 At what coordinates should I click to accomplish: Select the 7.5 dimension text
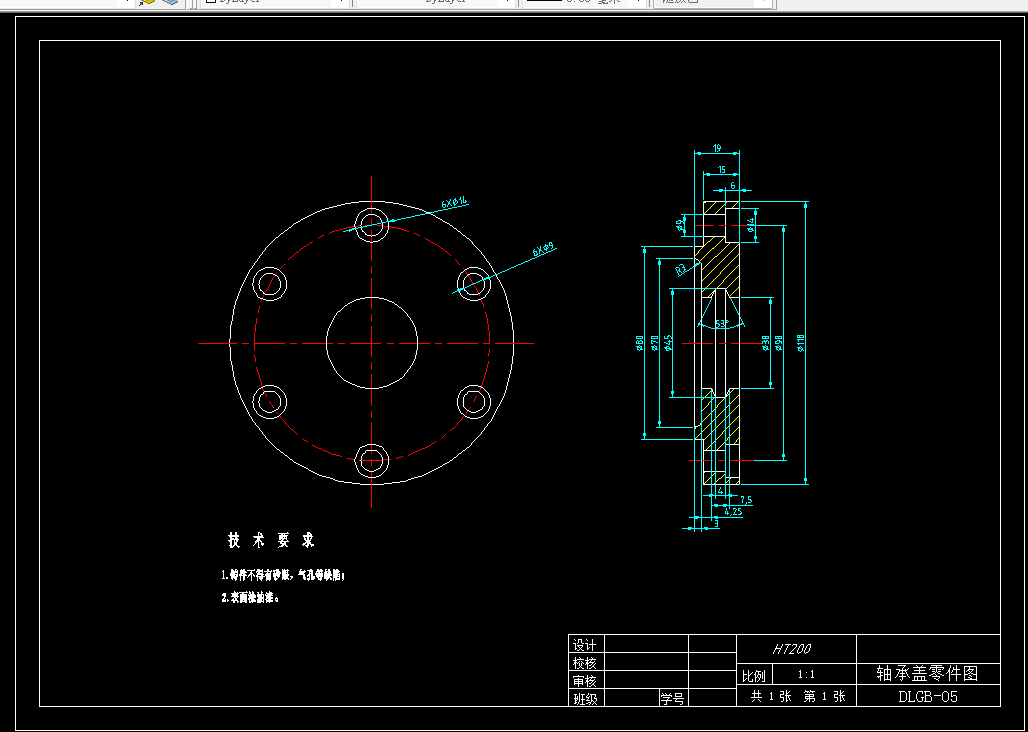click(x=746, y=500)
